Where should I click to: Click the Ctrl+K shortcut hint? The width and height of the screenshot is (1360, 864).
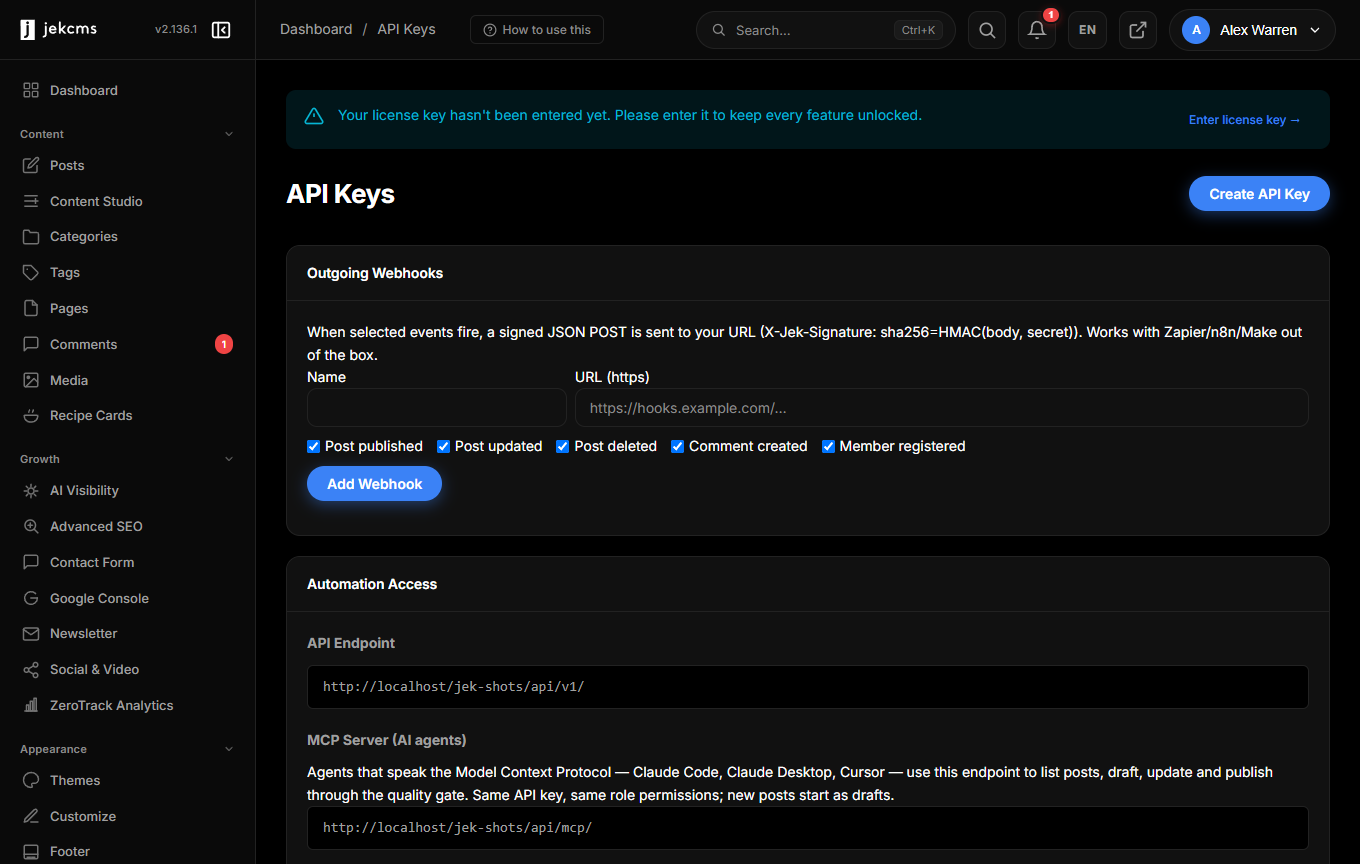click(x=918, y=30)
